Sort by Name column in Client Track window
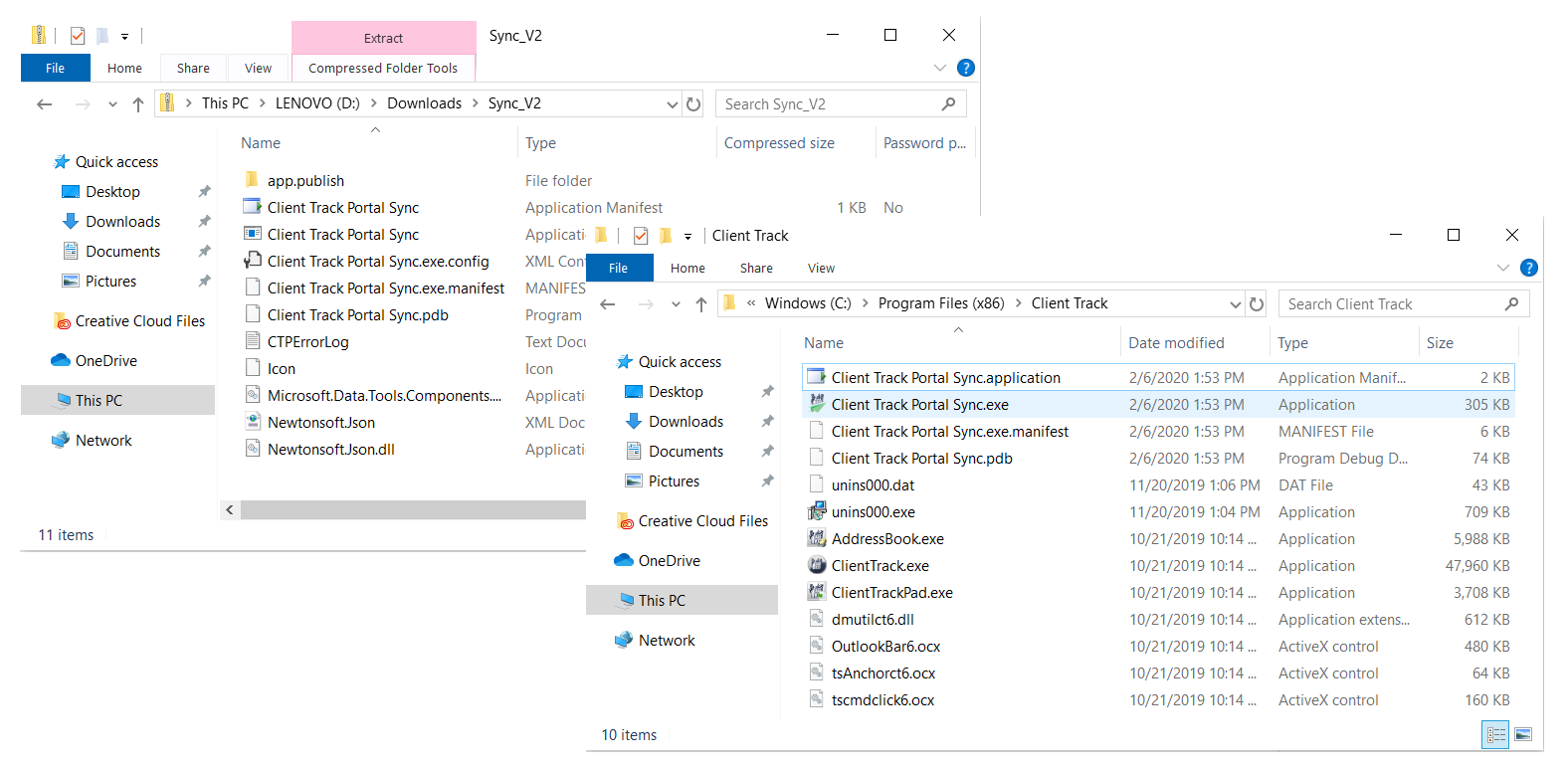1568x769 pixels. [824, 343]
